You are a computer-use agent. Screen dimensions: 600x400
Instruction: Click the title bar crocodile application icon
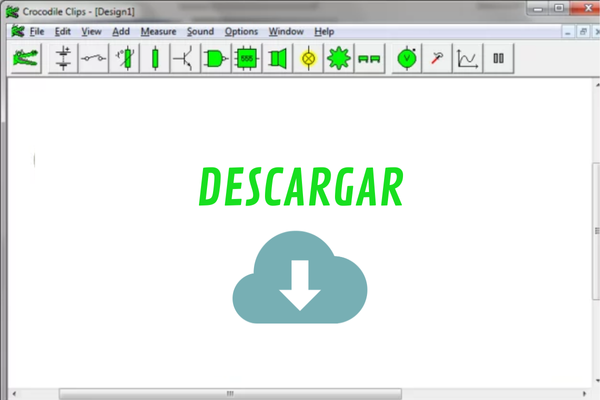tap(12, 11)
